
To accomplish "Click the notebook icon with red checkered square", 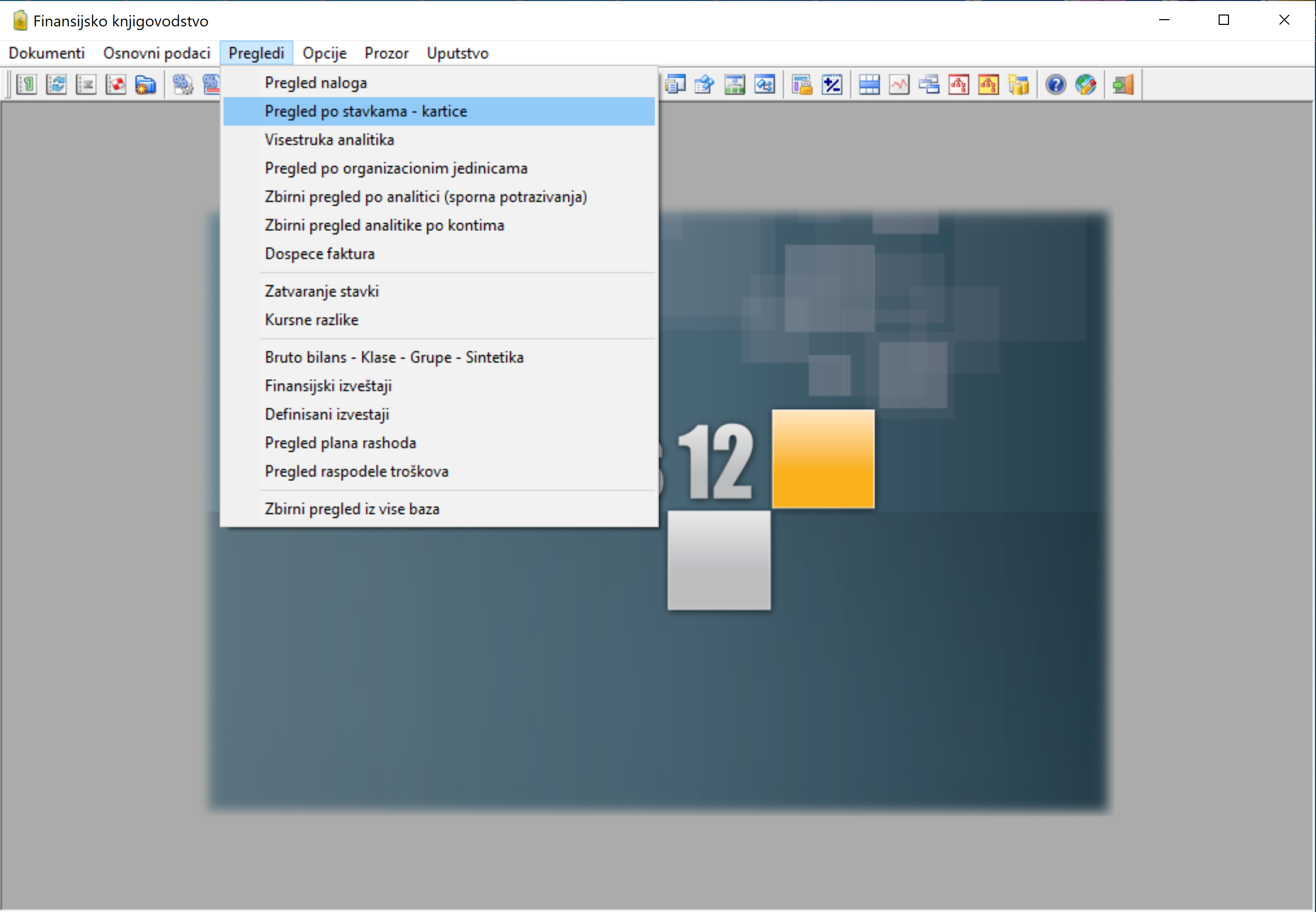I will [116, 85].
